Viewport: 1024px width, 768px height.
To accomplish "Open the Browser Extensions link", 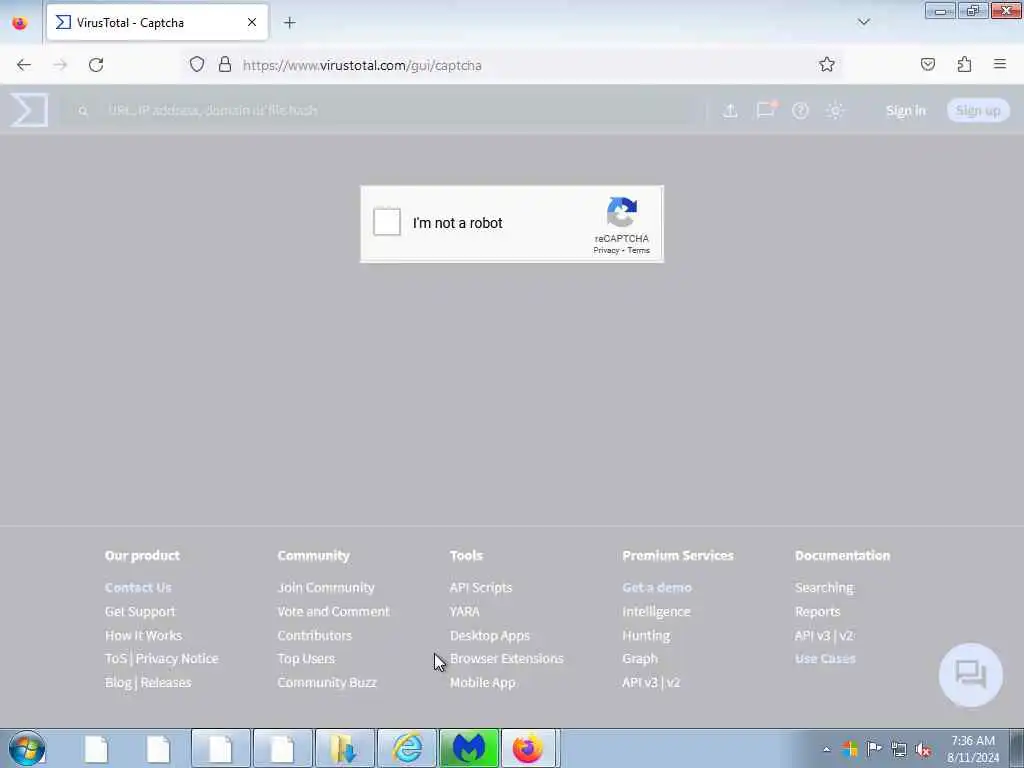I will point(506,658).
